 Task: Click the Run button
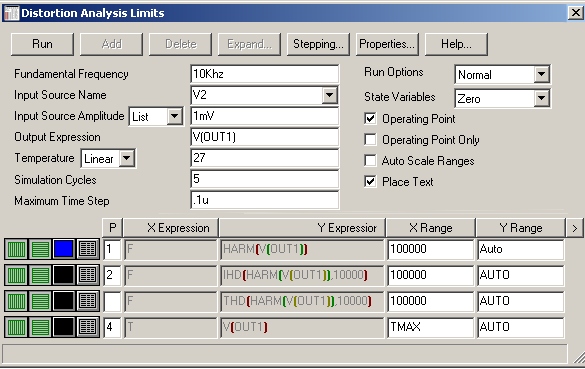43,44
